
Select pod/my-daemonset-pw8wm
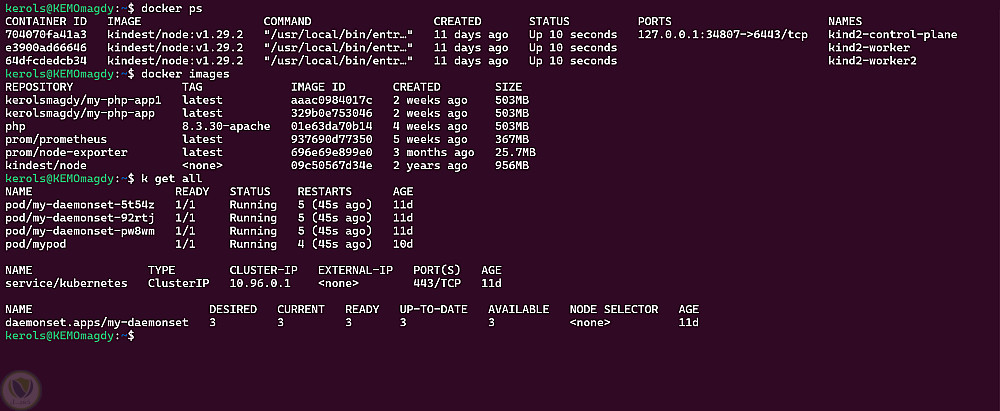click(80, 231)
